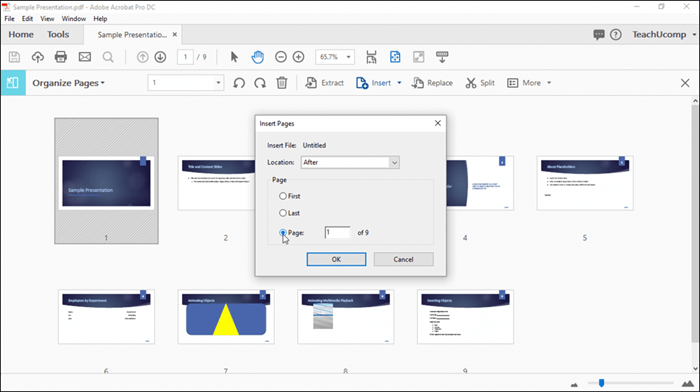This screenshot has height=392, width=700.
Task: Zoom in with the plus icon
Action: coord(299,57)
